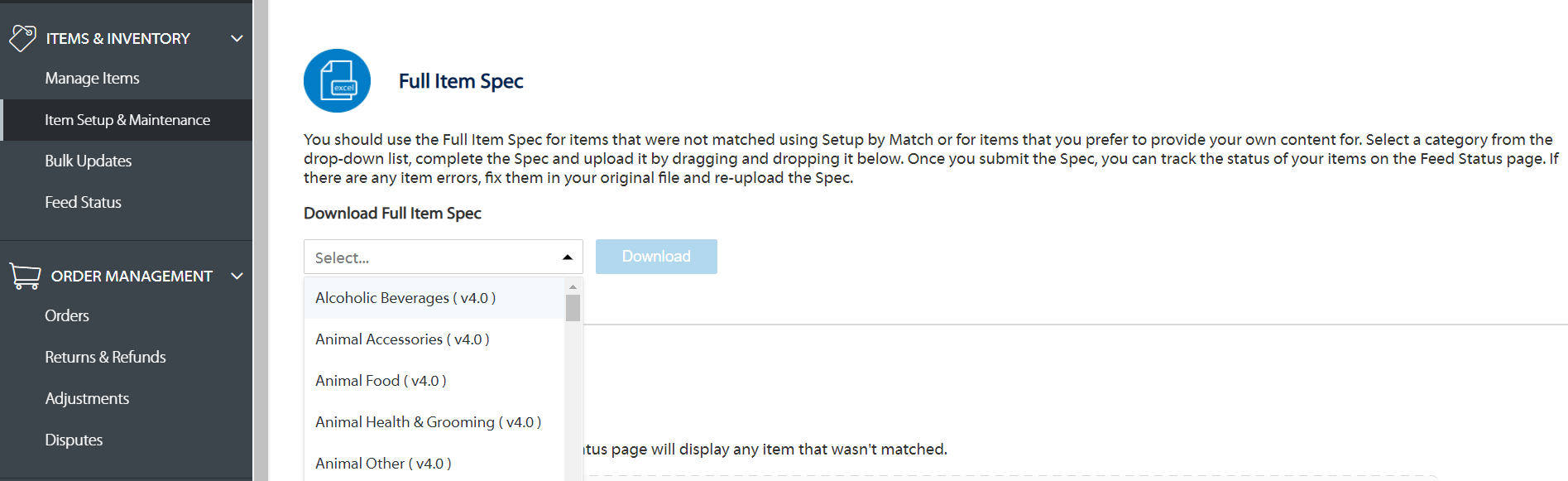Click the Full Item Spec excel icon
Image resolution: width=1568 pixels, height=481 pixels.
coord(337,81)
